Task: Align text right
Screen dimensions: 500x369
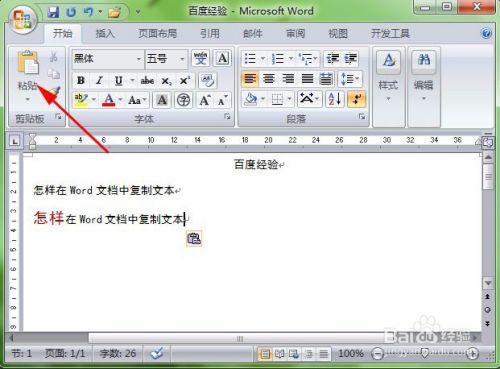Action: point(288,79)
